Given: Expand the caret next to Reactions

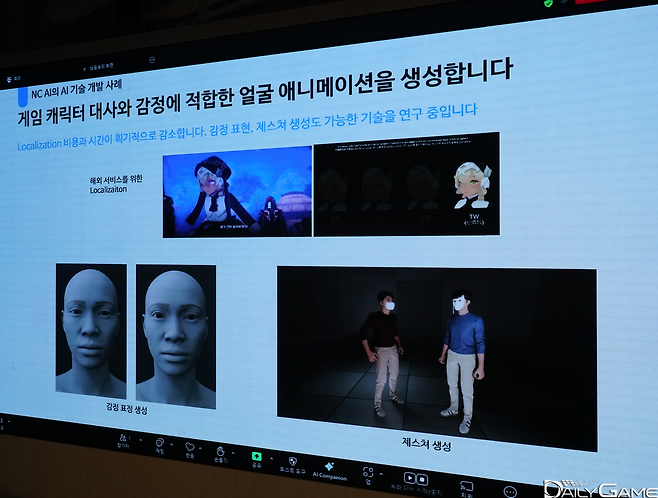Looking at the screenshot, I should click(200, 448).
